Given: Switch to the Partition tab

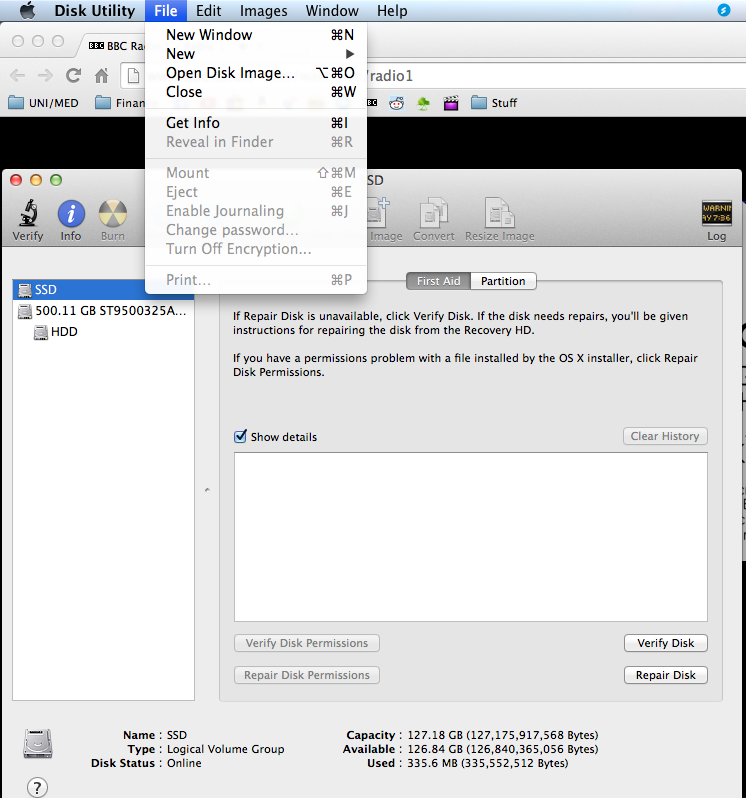Looking at the screenshot, I should coord(503,281).
